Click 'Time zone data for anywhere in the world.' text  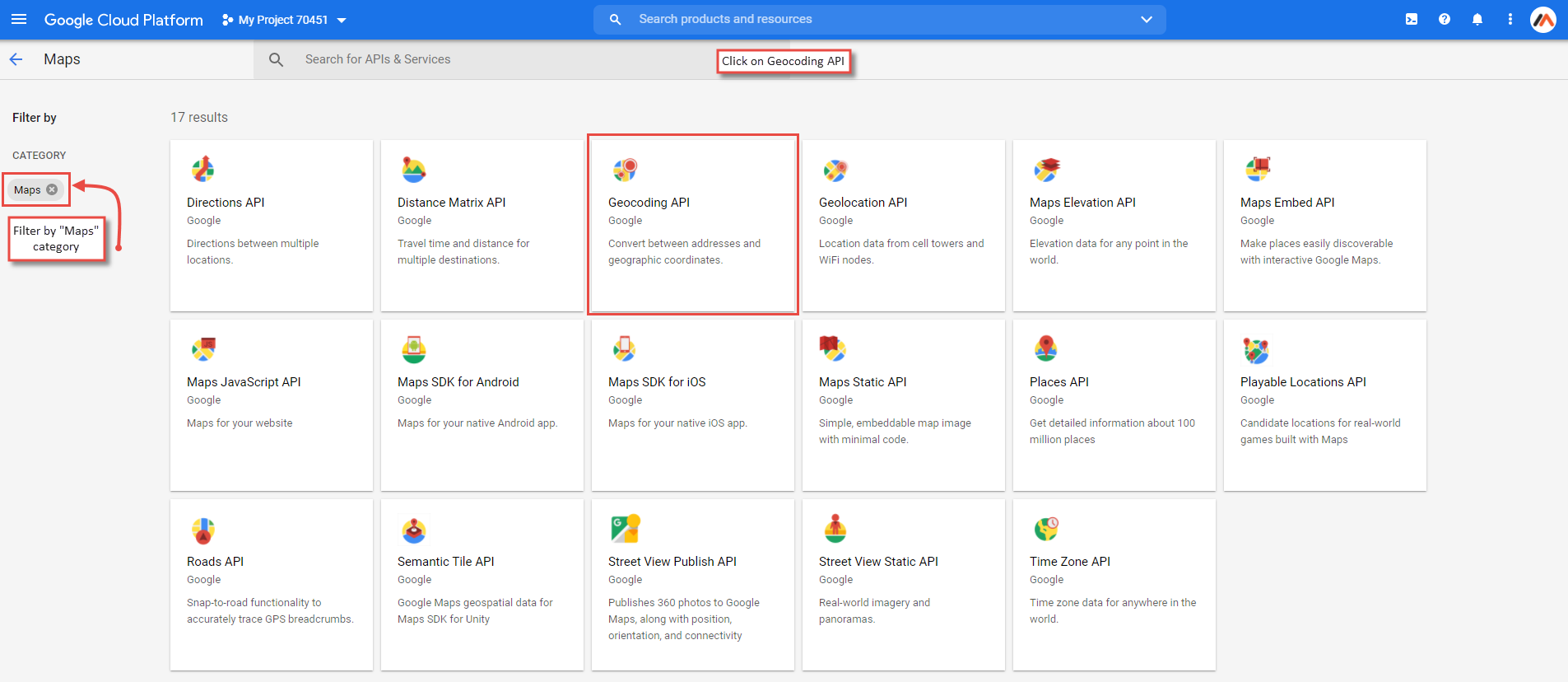coord(1113,611)
